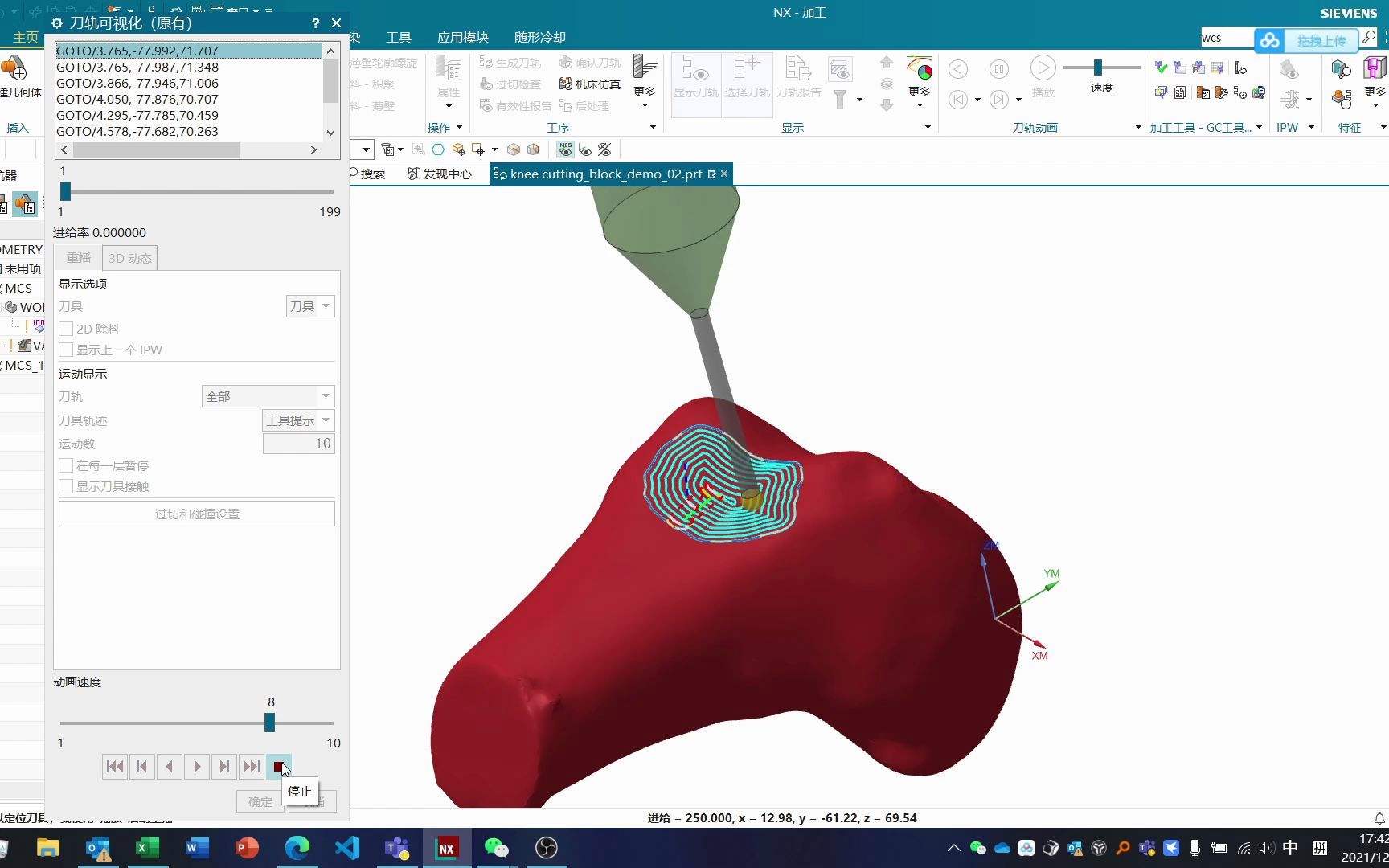Viewport: 1389px width, 868px height.
Task: Play the tool path animation forward
Action: [x=197, y=767]
